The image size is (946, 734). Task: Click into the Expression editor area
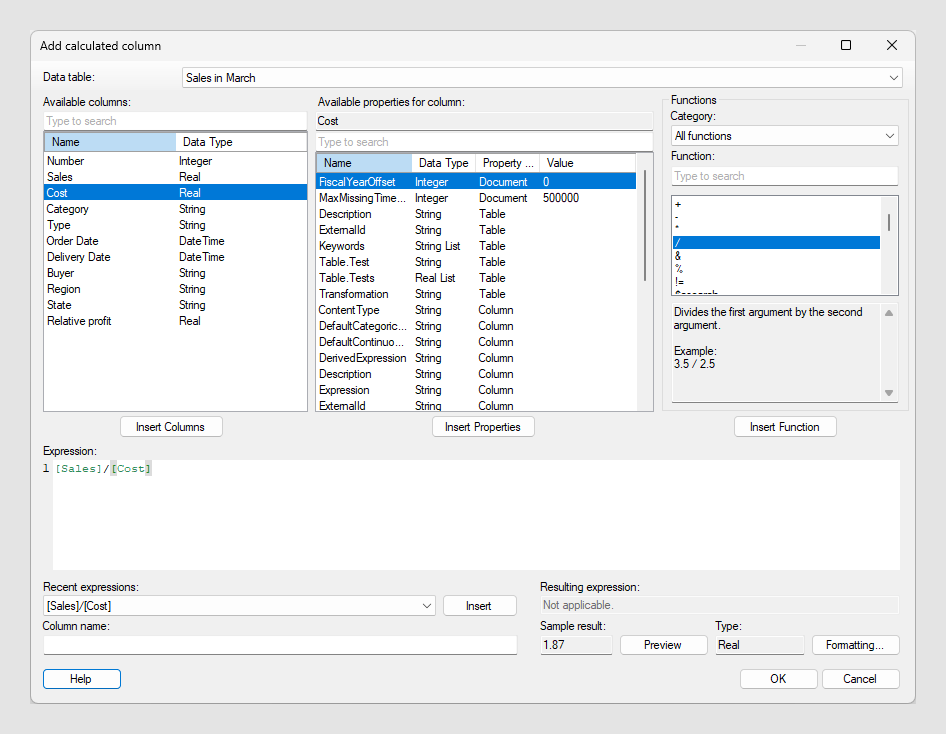476,514
